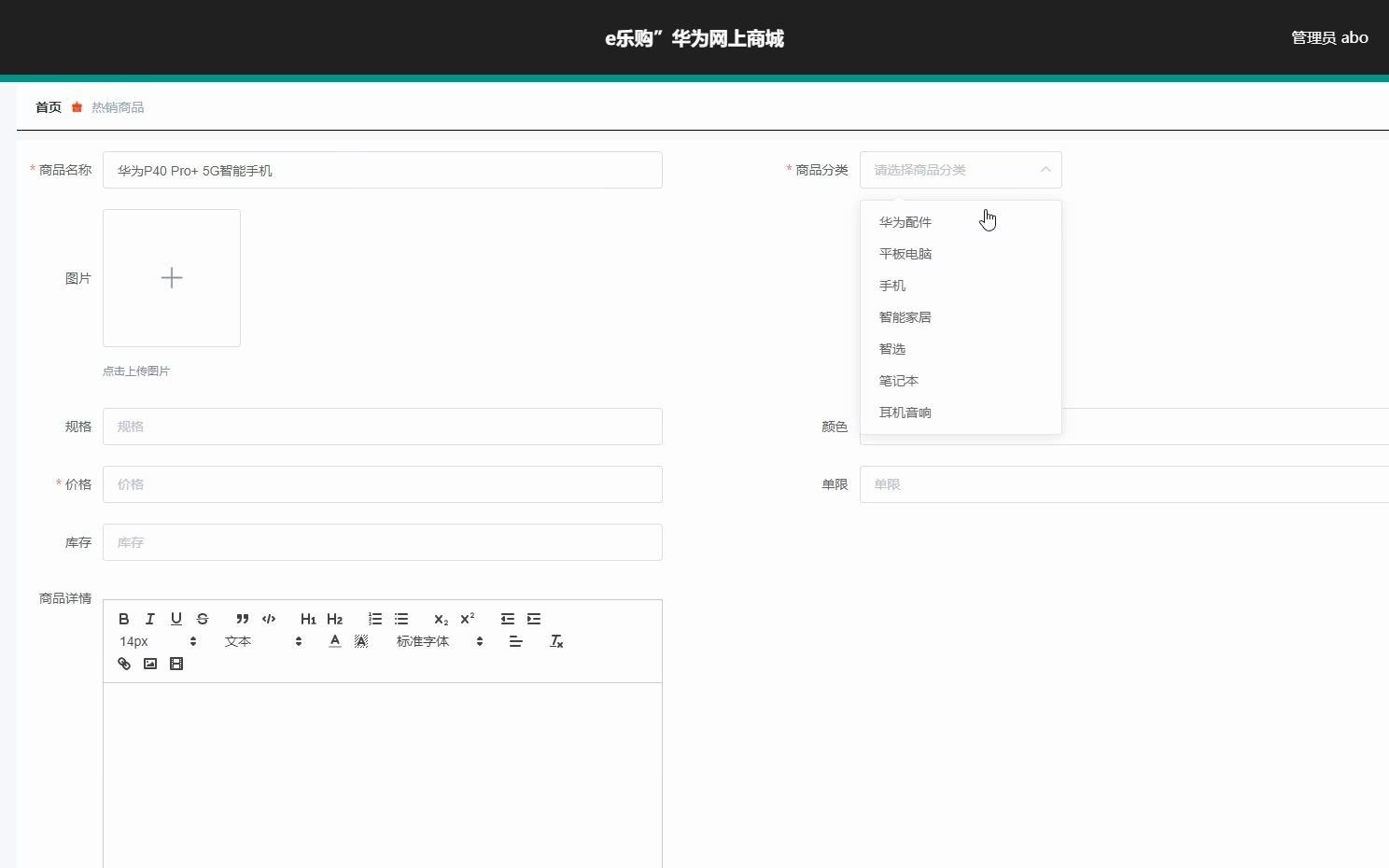Click 热销商品 breadcrumb link
Viewport: 1389px width, 868px height.
pyautogui.click(x=118, y=107)
